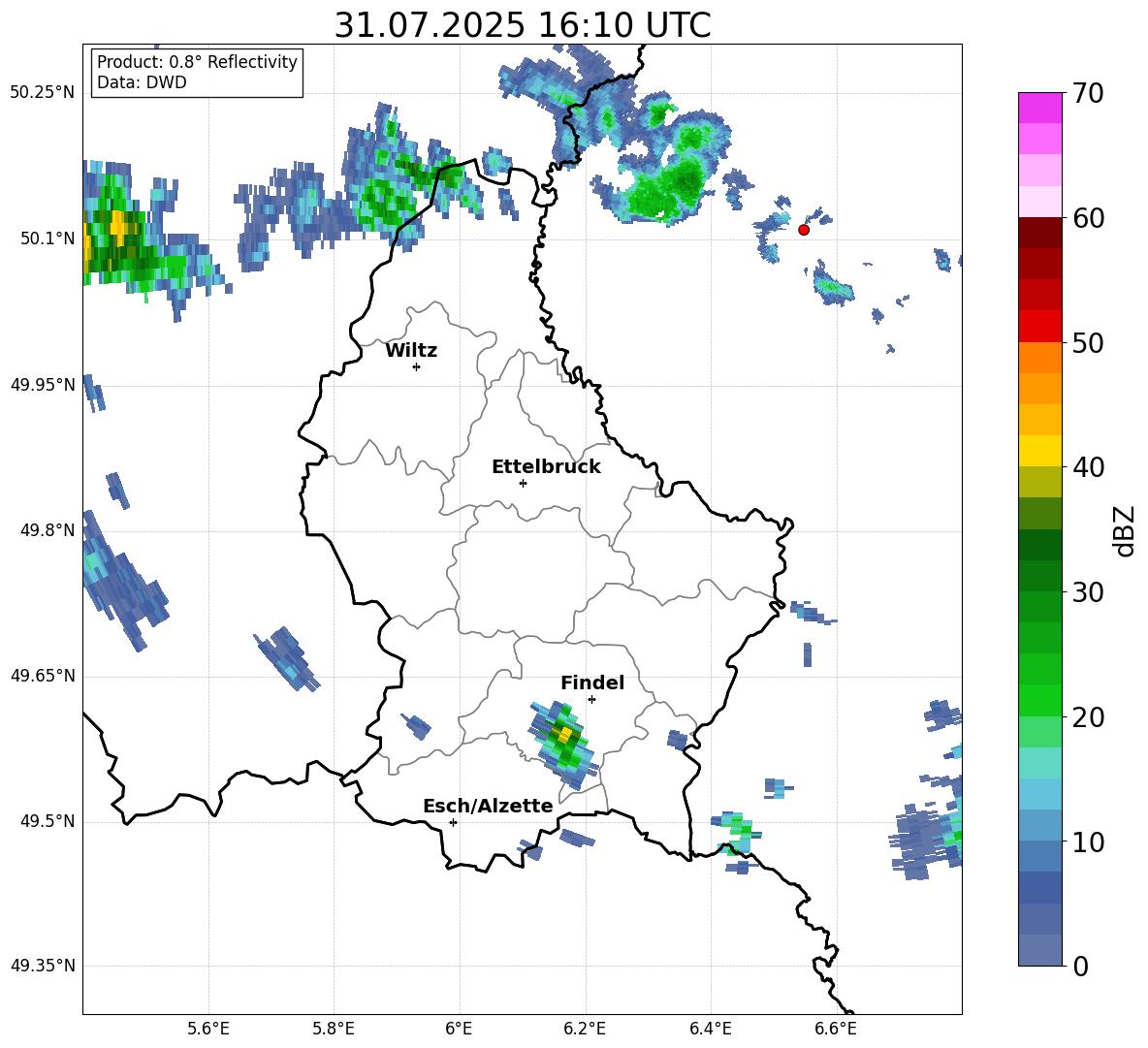Click the Wiltz city label
This screenshot has width=1148, height=1048.
point(411,351)
